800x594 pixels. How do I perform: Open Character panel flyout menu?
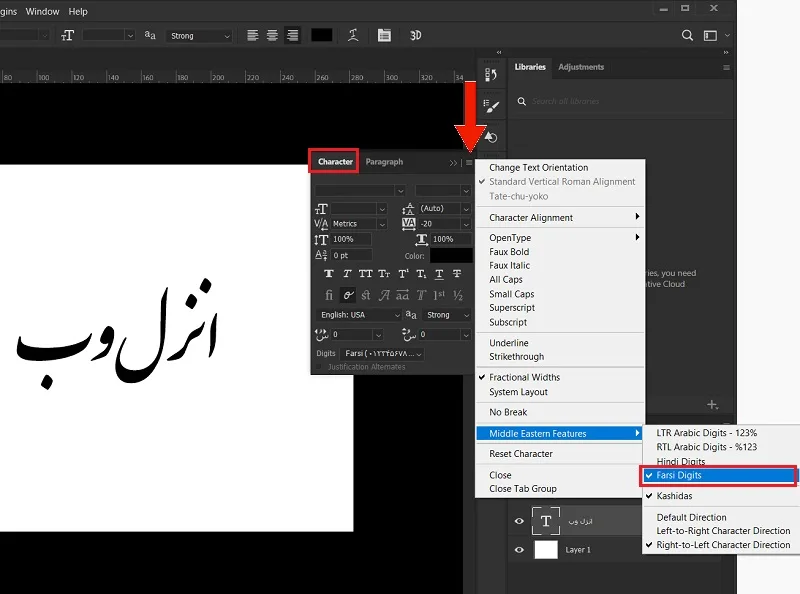click(x=469, y=163)
